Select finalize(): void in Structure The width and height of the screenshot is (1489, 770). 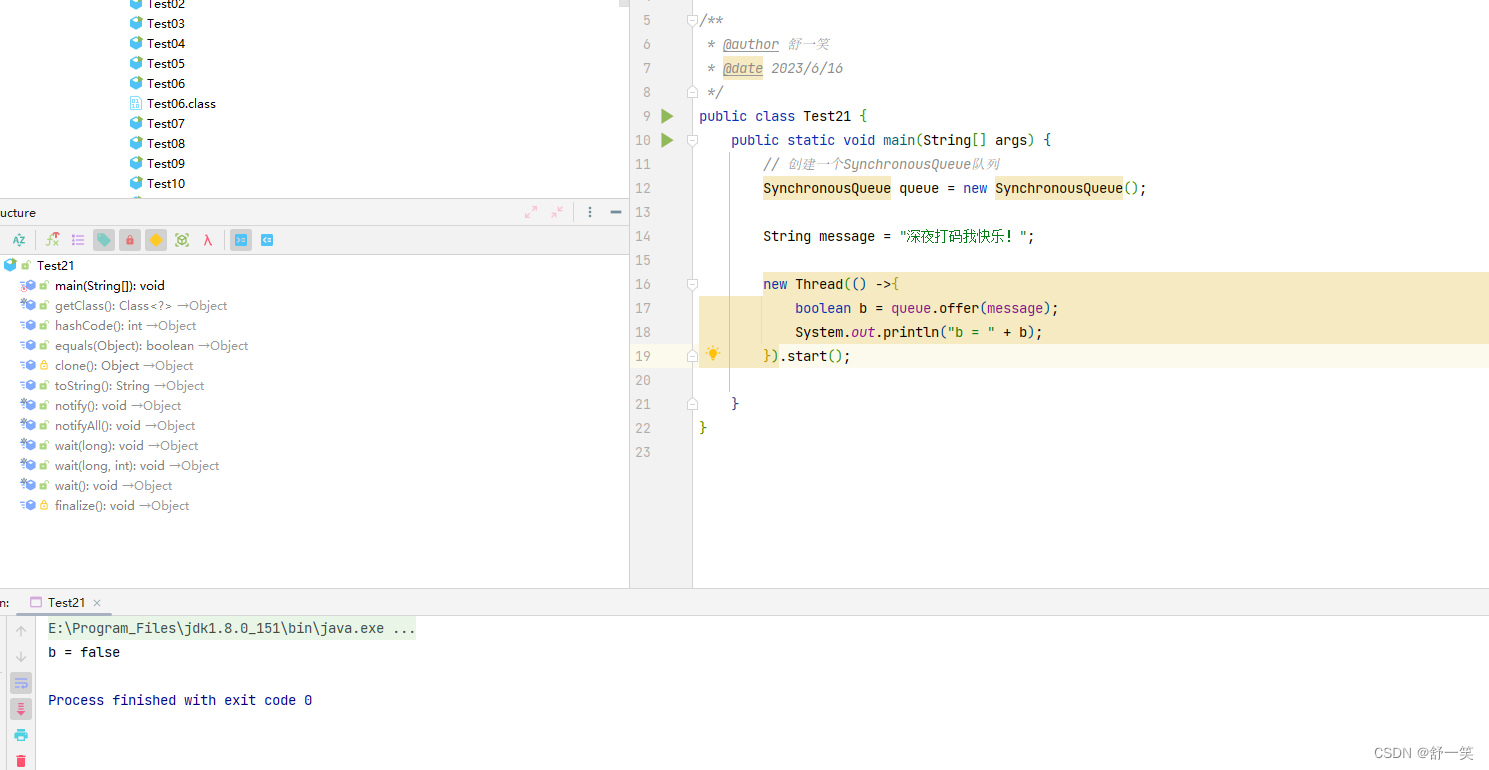122,505
